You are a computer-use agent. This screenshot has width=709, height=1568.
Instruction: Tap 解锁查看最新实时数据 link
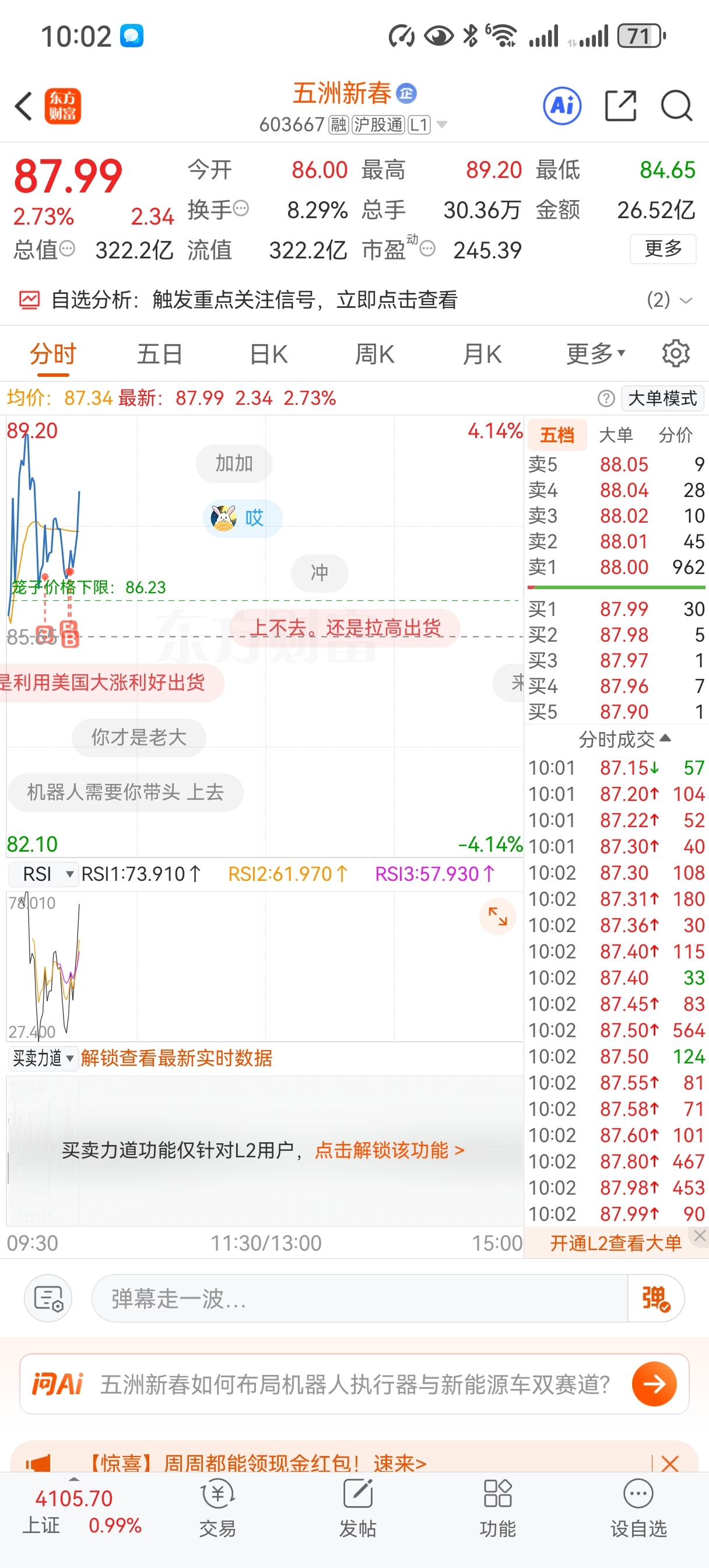[177, 1058]
